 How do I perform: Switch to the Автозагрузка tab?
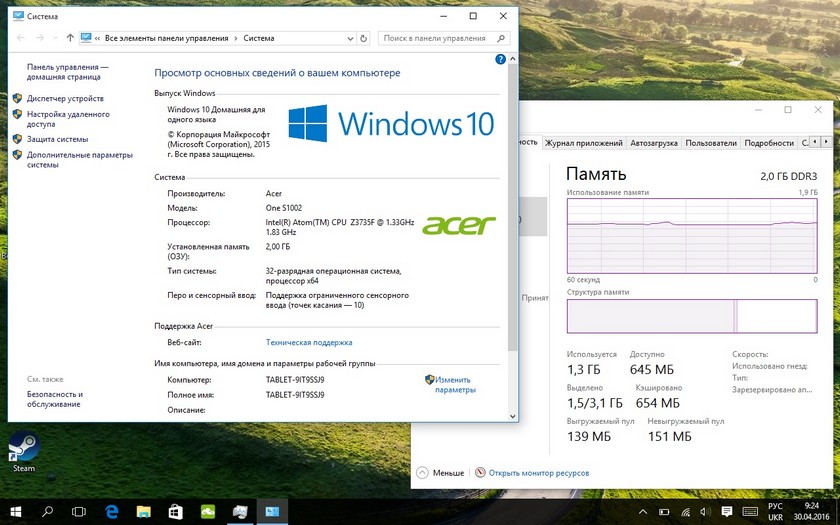coord(654,143)
